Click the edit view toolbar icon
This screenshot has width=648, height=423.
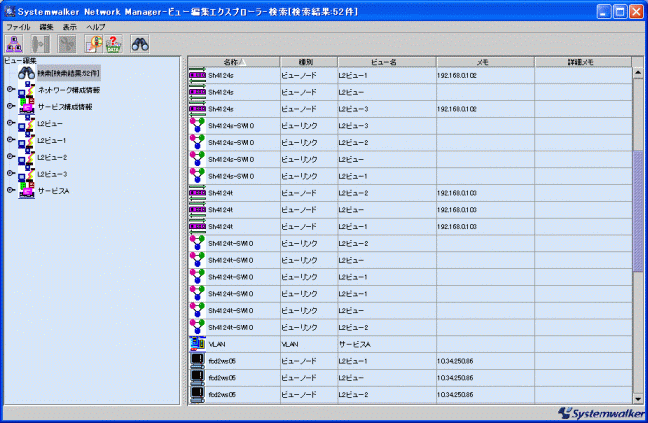[93, 44]
